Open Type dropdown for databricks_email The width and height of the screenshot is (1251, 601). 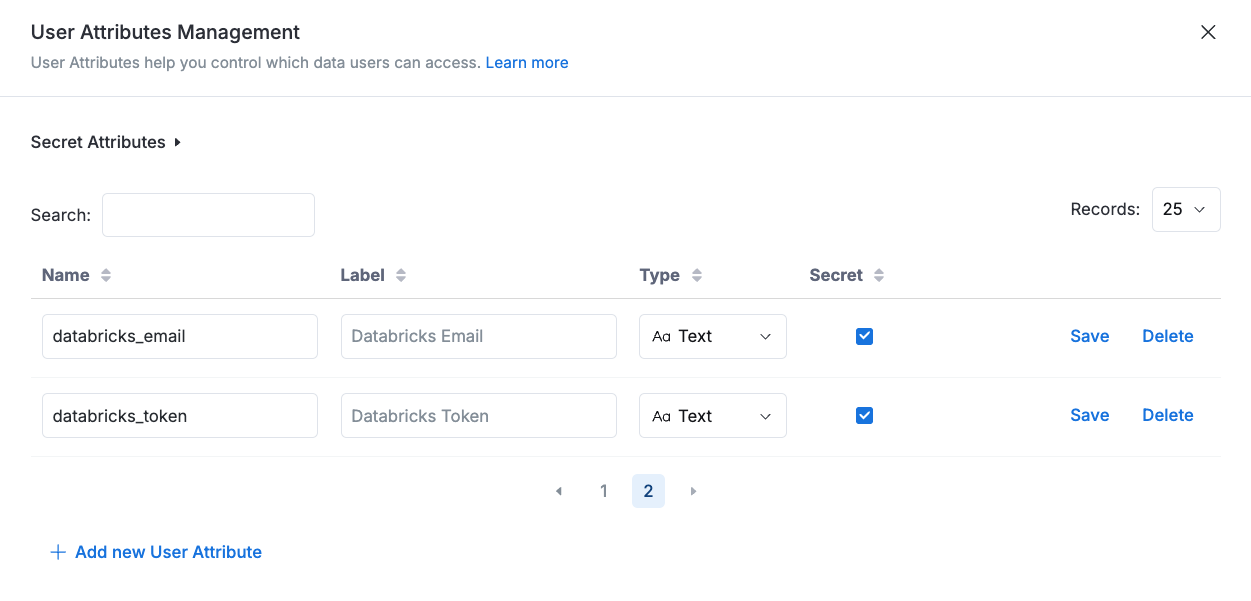712,336
